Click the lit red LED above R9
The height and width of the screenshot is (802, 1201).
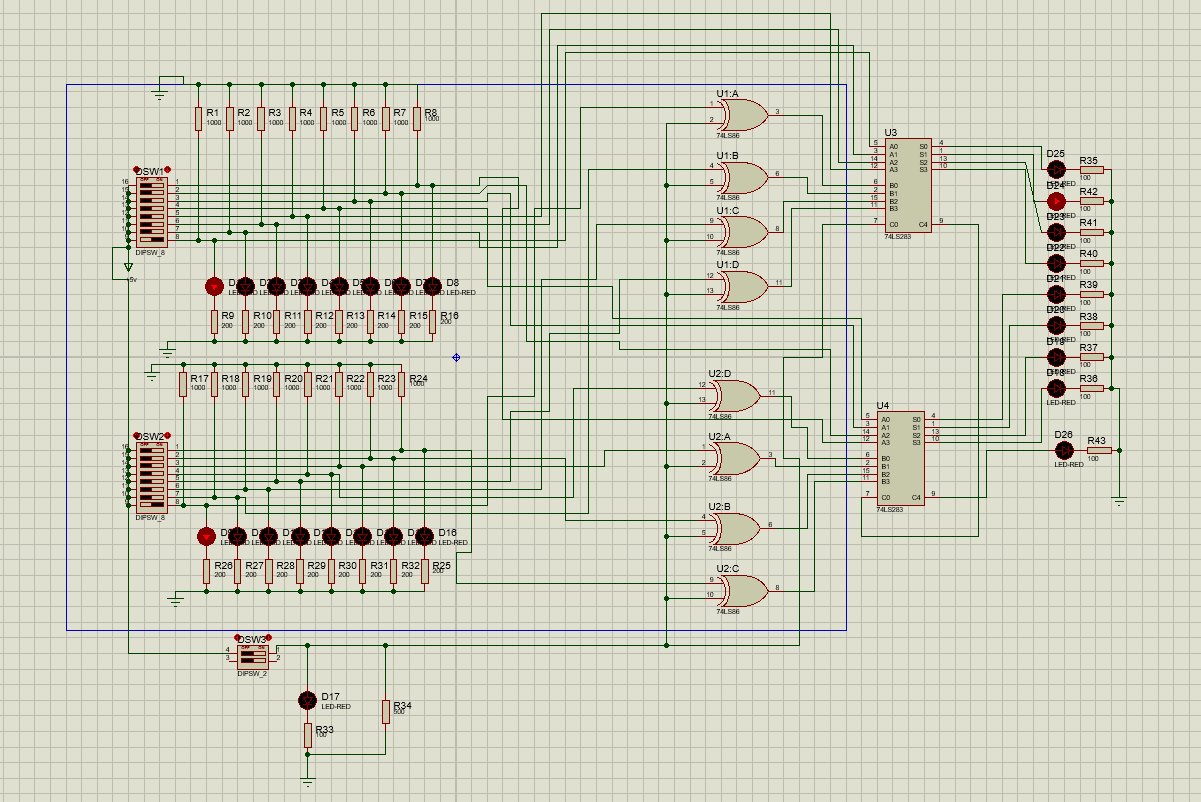click(x=214, y=286)
